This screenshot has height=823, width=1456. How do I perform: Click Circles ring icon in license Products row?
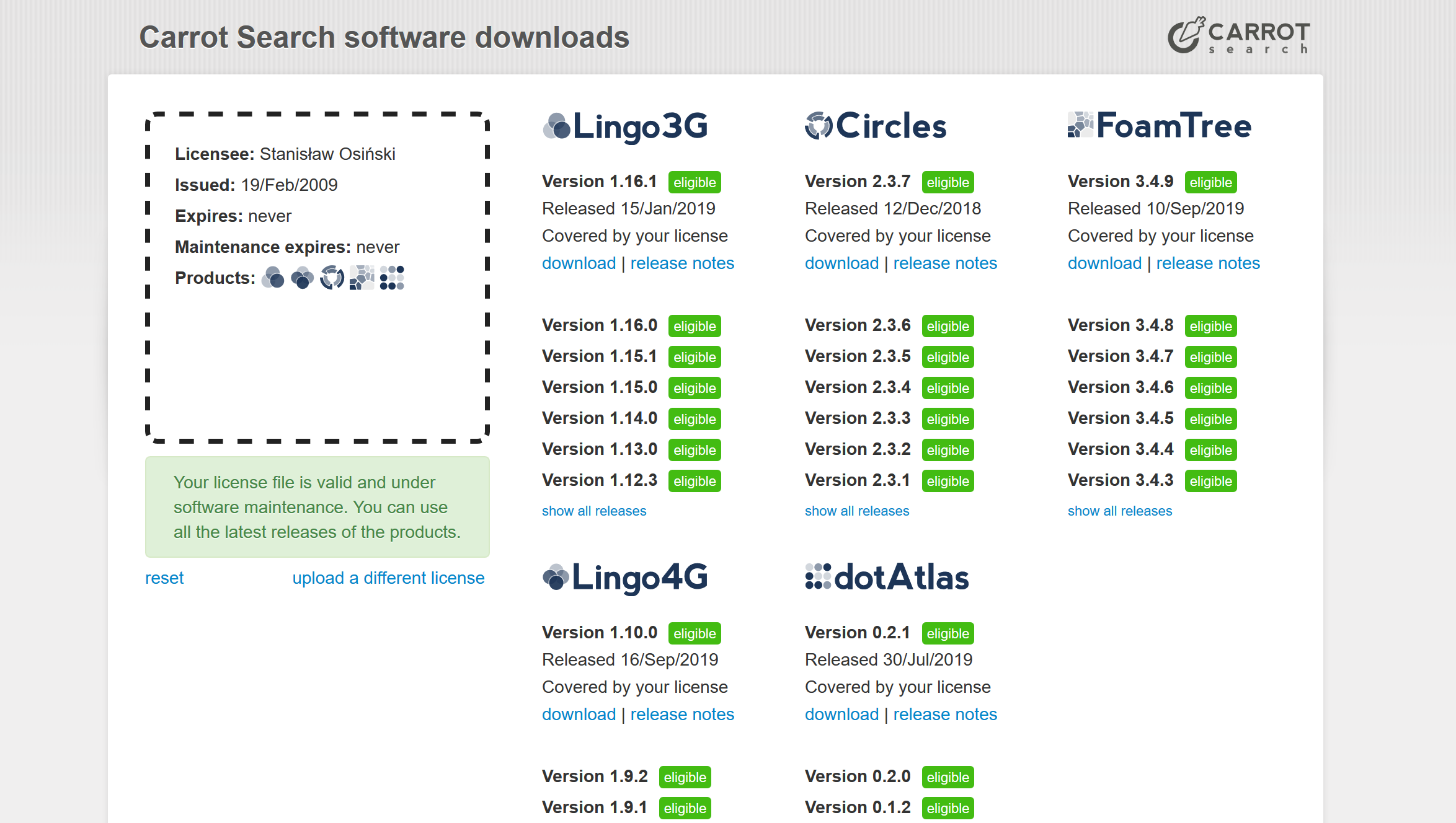coord(332,278)
